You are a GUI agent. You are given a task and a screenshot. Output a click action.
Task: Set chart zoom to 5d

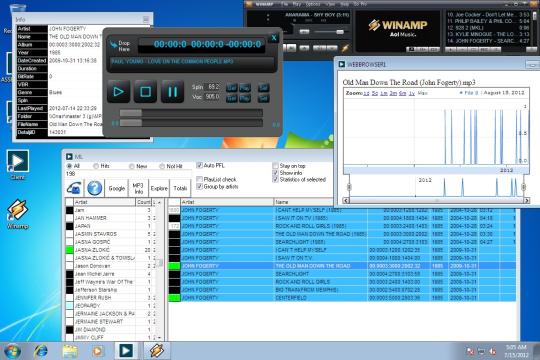(x=375, y=93)
